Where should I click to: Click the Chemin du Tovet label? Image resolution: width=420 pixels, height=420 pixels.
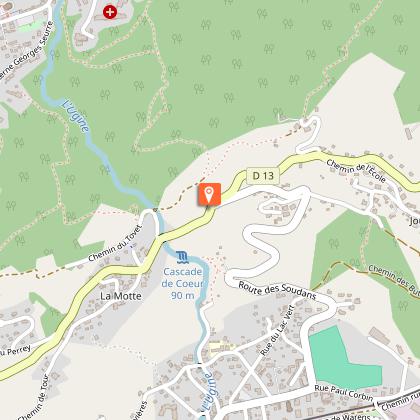(x=115, y=244)
